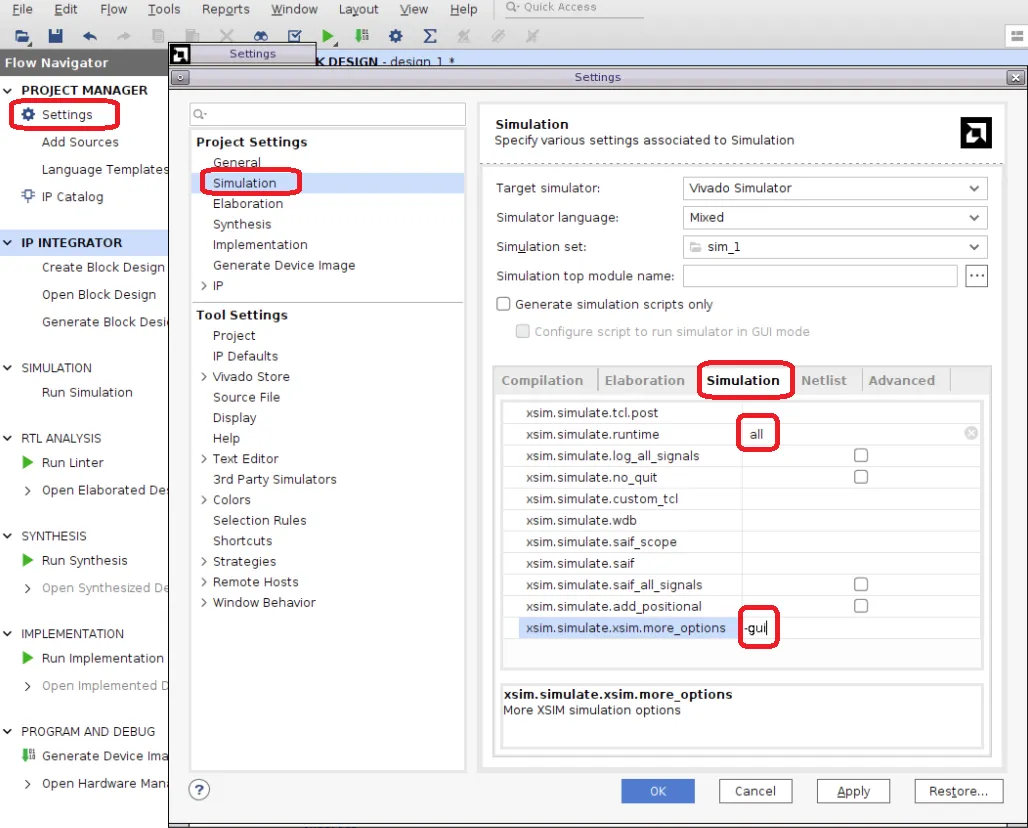
Task: Open settings via the toolbar gear icon
Action: [395, 36]
